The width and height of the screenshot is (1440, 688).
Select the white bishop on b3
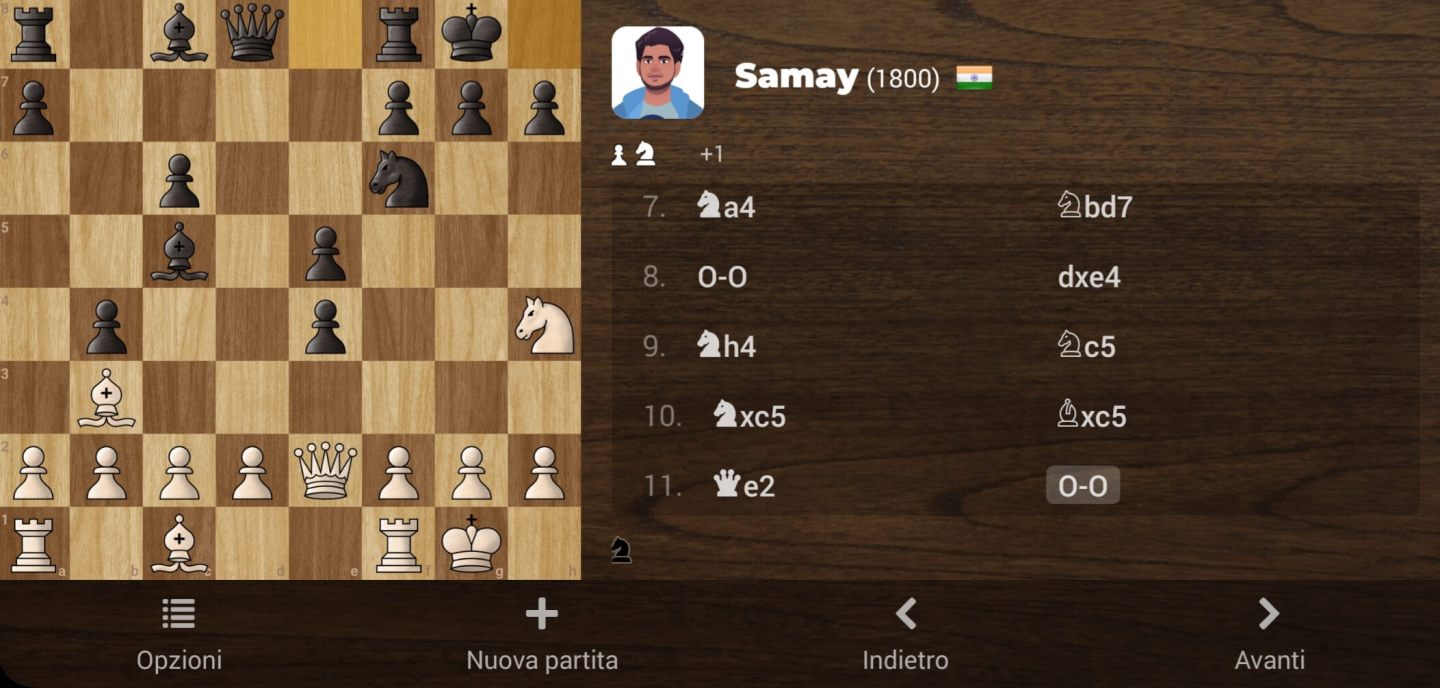pos(106,398)
